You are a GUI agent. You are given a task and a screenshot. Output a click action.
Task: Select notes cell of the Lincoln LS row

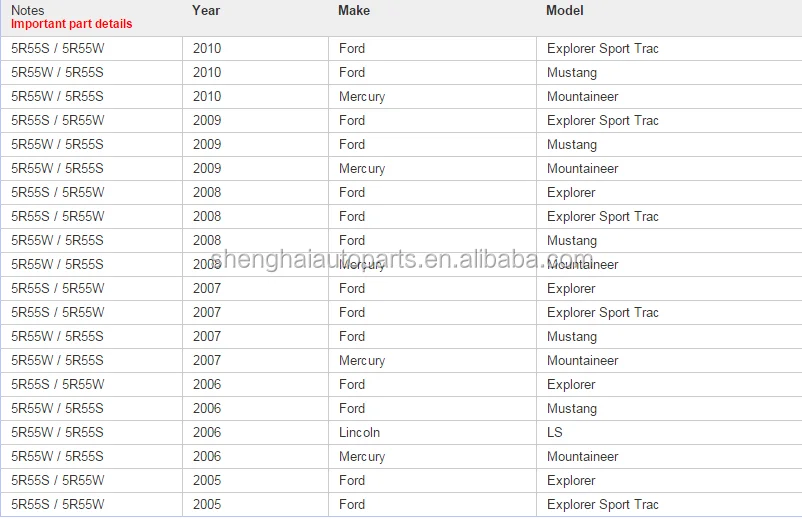coord(57,432)
